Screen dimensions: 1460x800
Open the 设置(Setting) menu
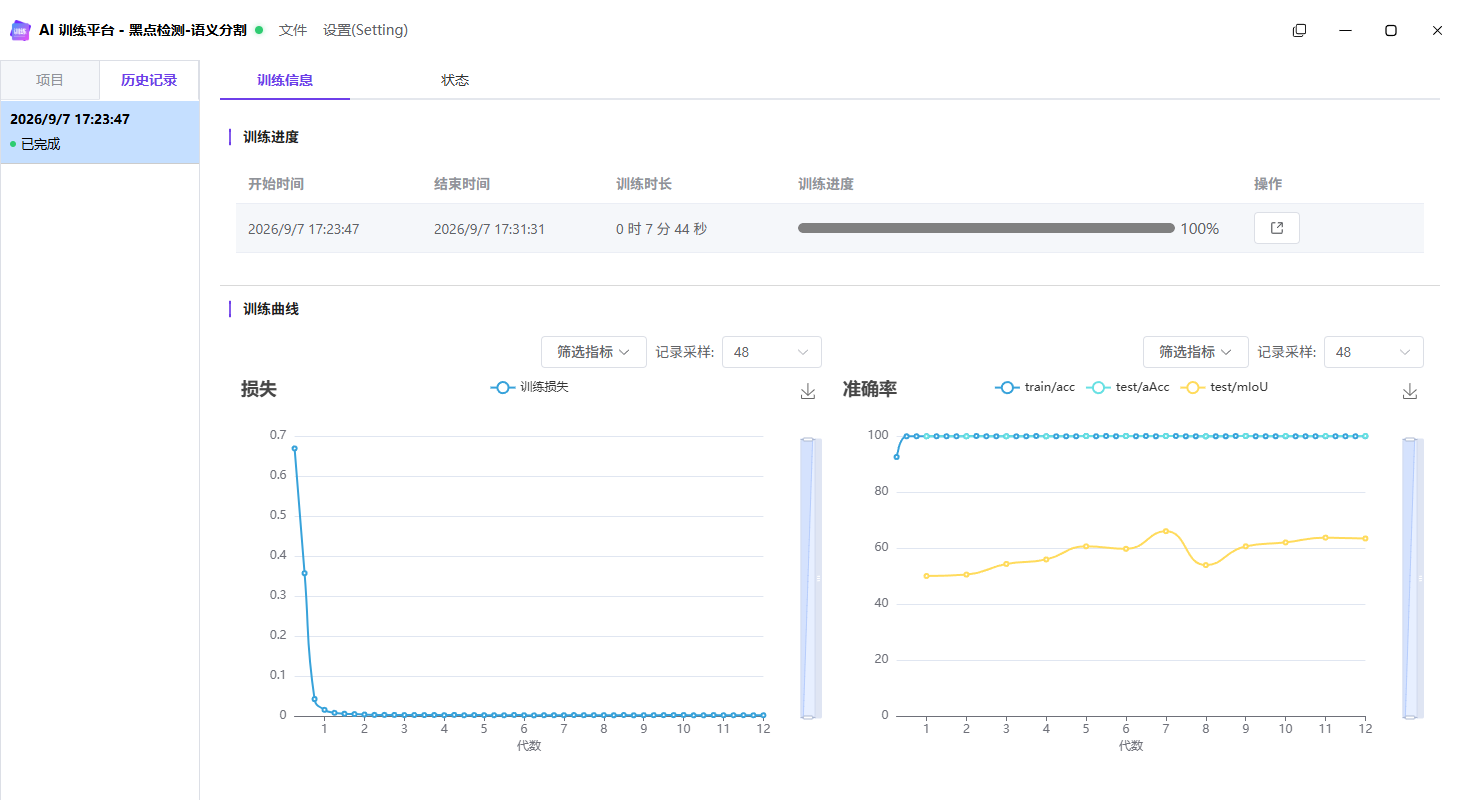click(x=365, y=30)
